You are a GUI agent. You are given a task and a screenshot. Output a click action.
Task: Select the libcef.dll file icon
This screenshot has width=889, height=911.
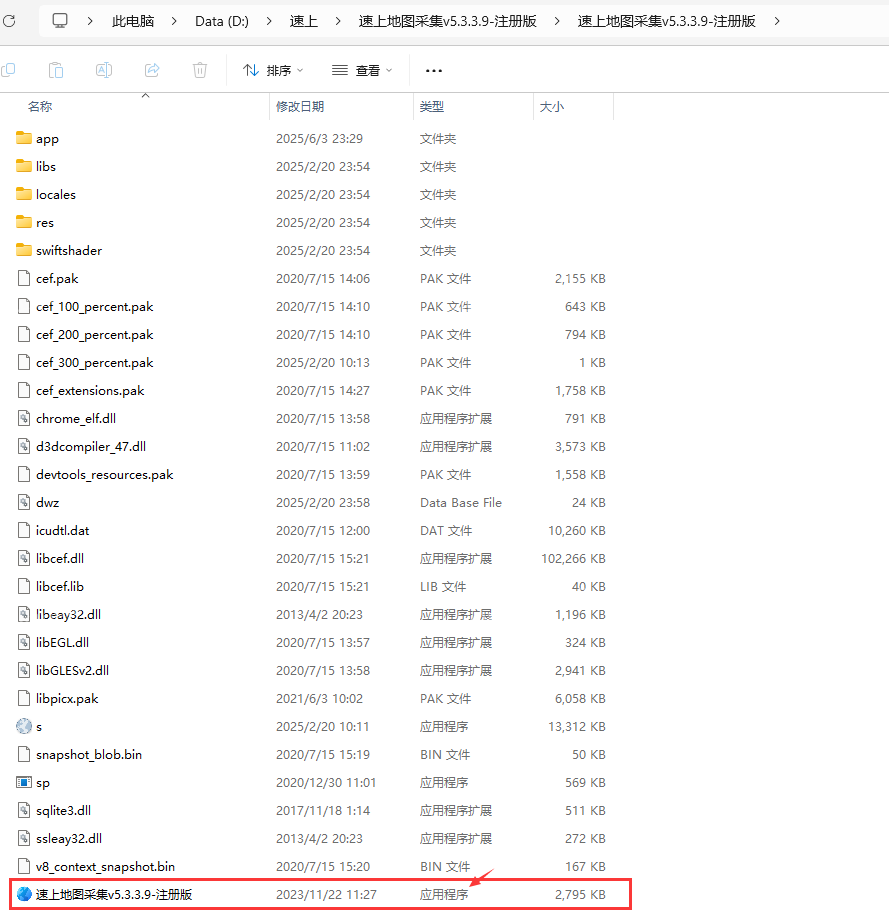point(24,558)
